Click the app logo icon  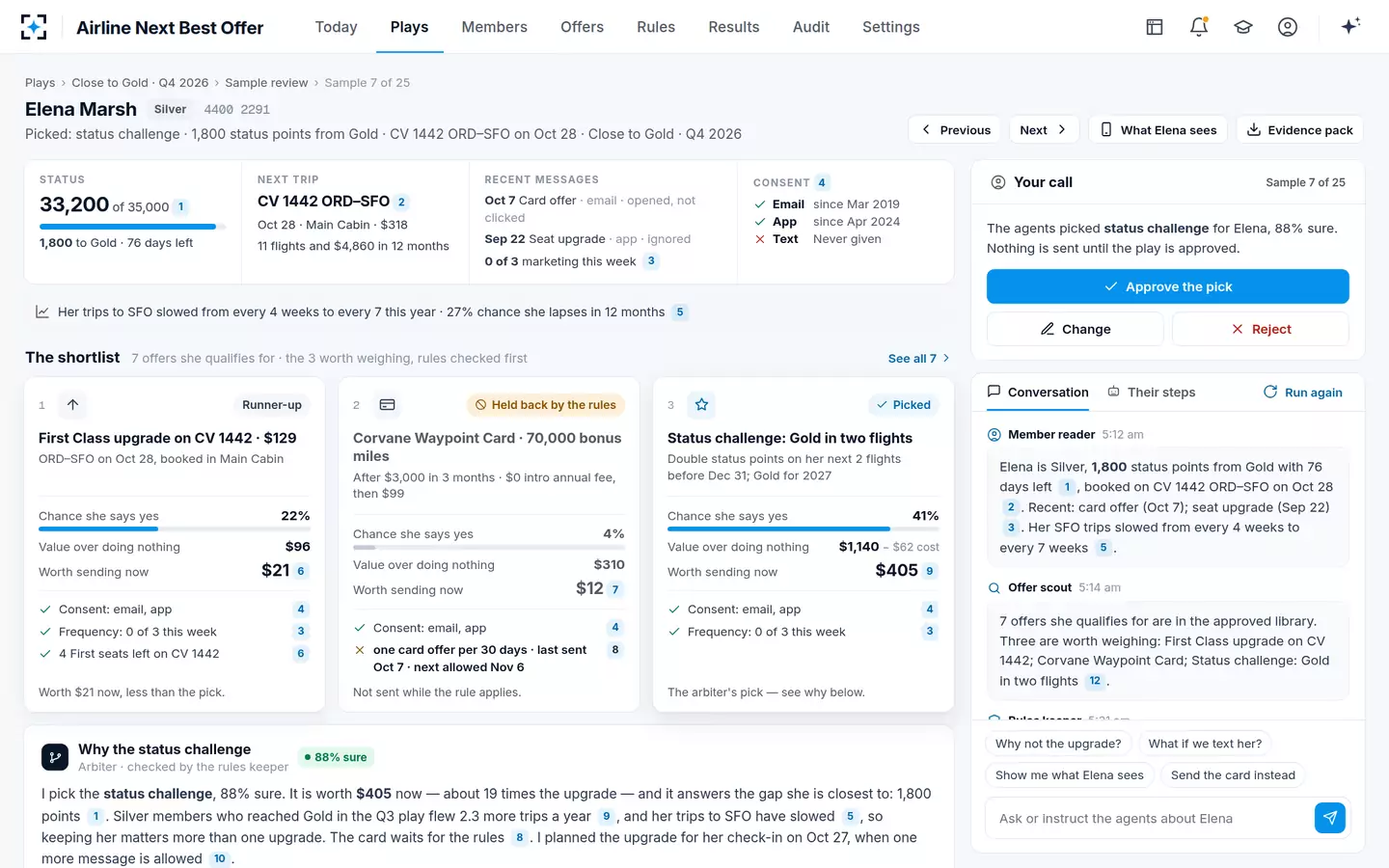click(x=34, y=27)
